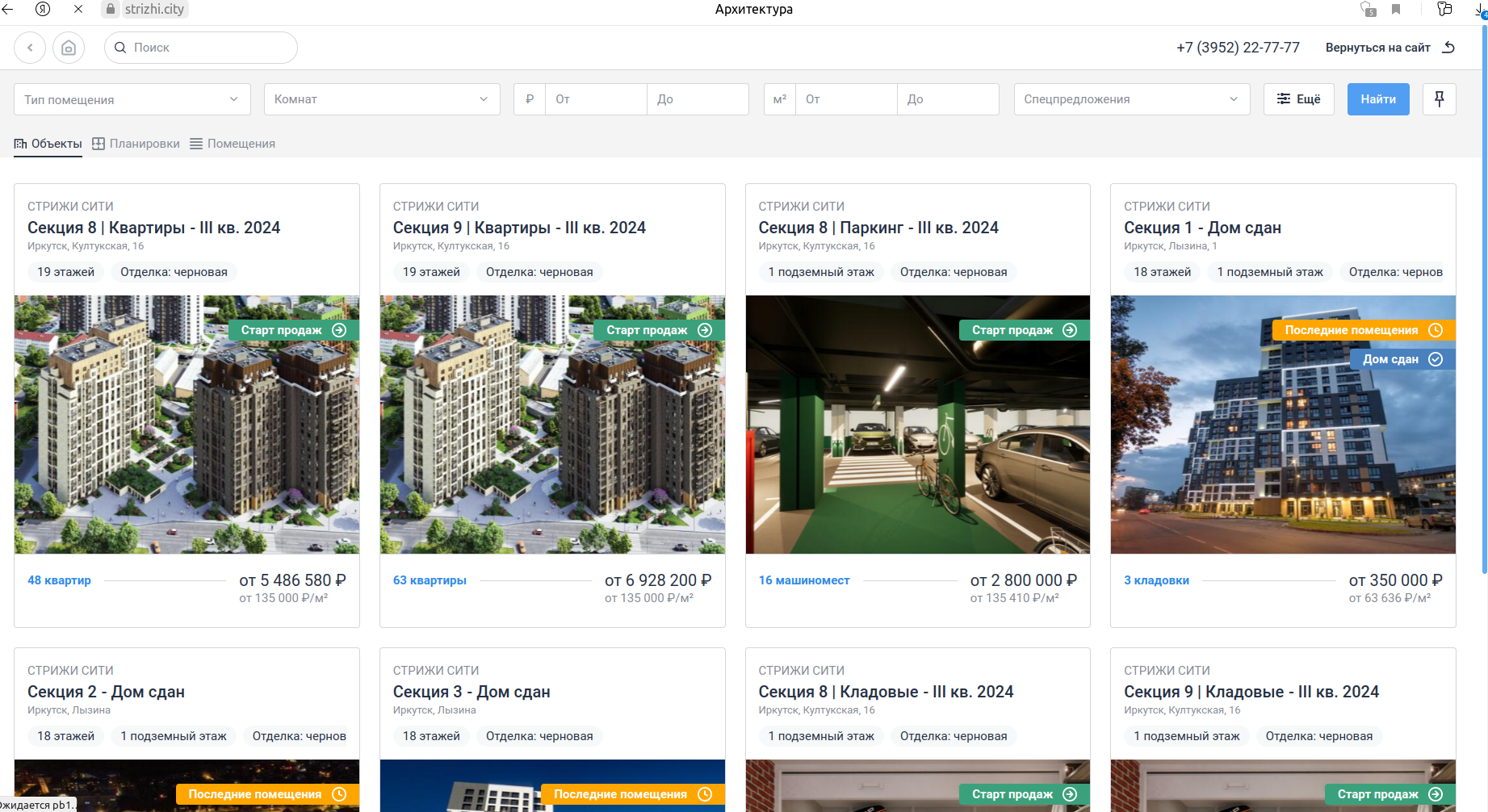Click the title Секция 1 - Дом сдан

pyautogui.click(x=1202, y=228)
